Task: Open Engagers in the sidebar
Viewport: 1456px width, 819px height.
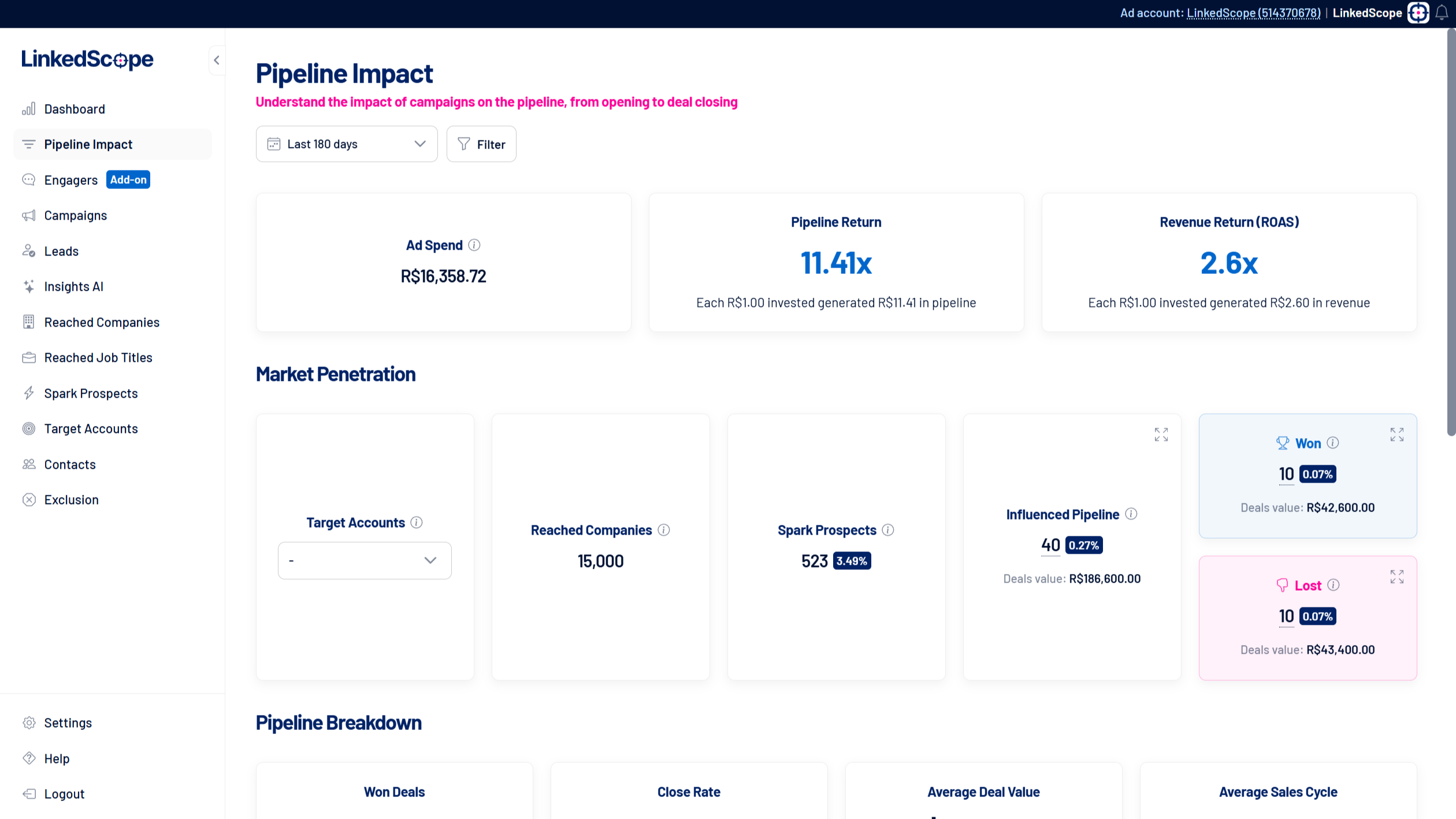Action: click(x=71, y=180)
